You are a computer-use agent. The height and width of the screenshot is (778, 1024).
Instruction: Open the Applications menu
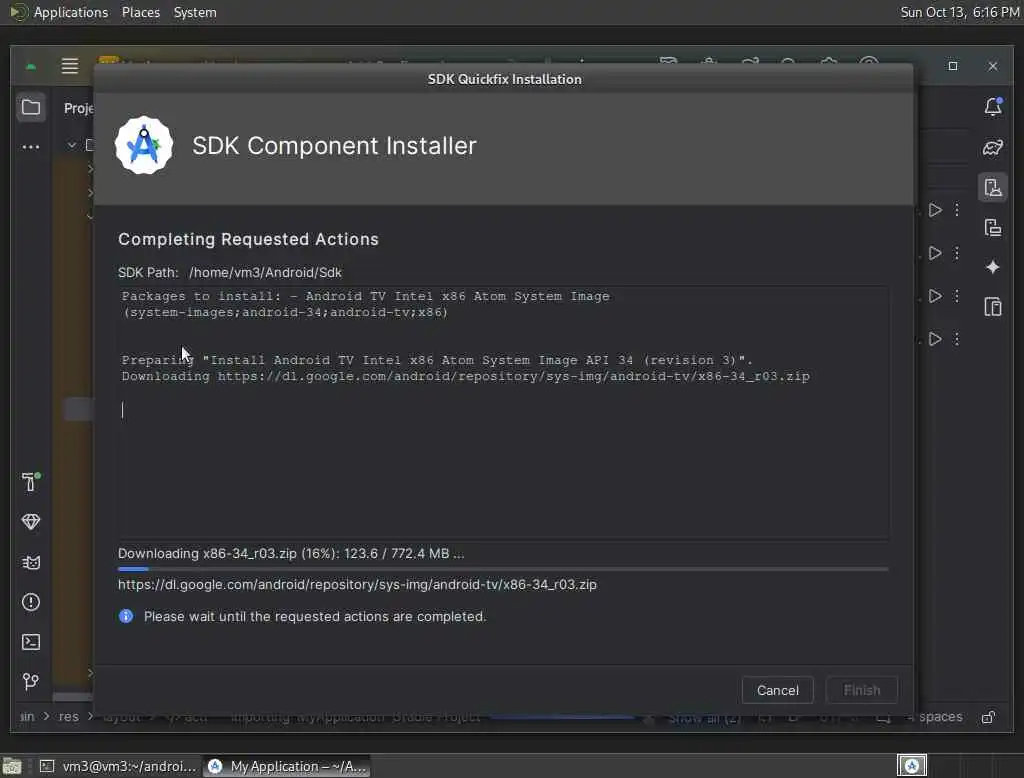(x=71, y=12)
